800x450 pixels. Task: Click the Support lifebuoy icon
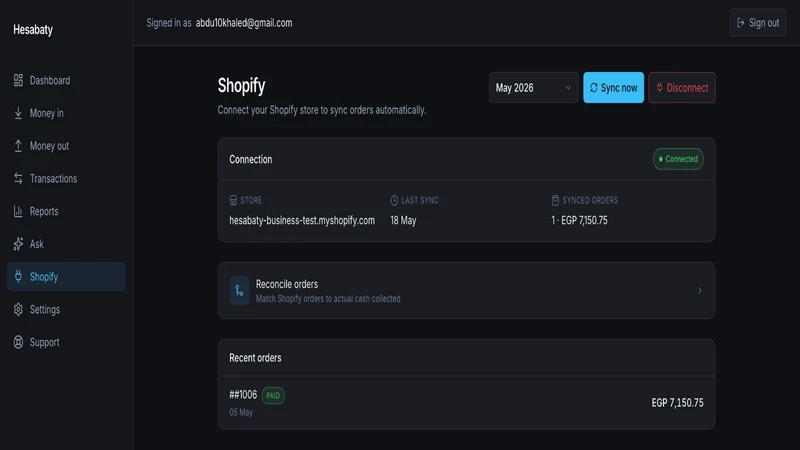click(18, 342)
